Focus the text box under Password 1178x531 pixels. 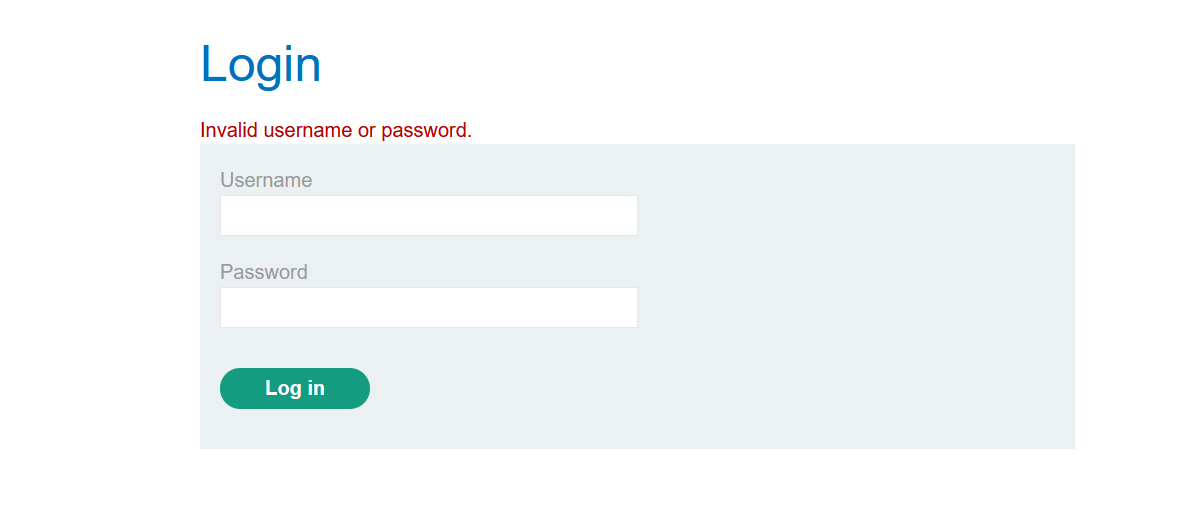pos(428,308)
